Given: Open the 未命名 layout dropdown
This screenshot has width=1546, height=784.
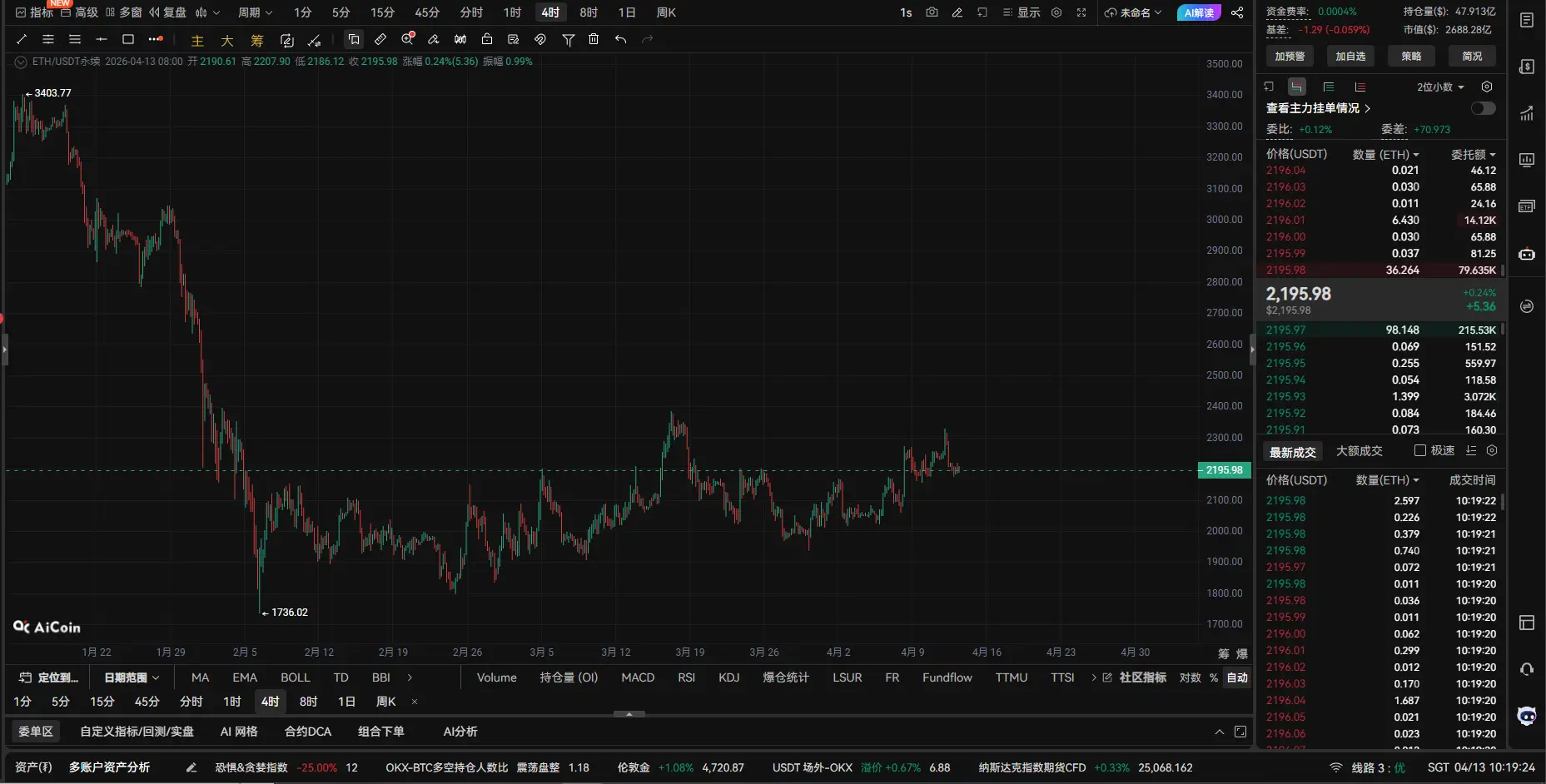Looking at the screenshot, I should click(1133, 12).
